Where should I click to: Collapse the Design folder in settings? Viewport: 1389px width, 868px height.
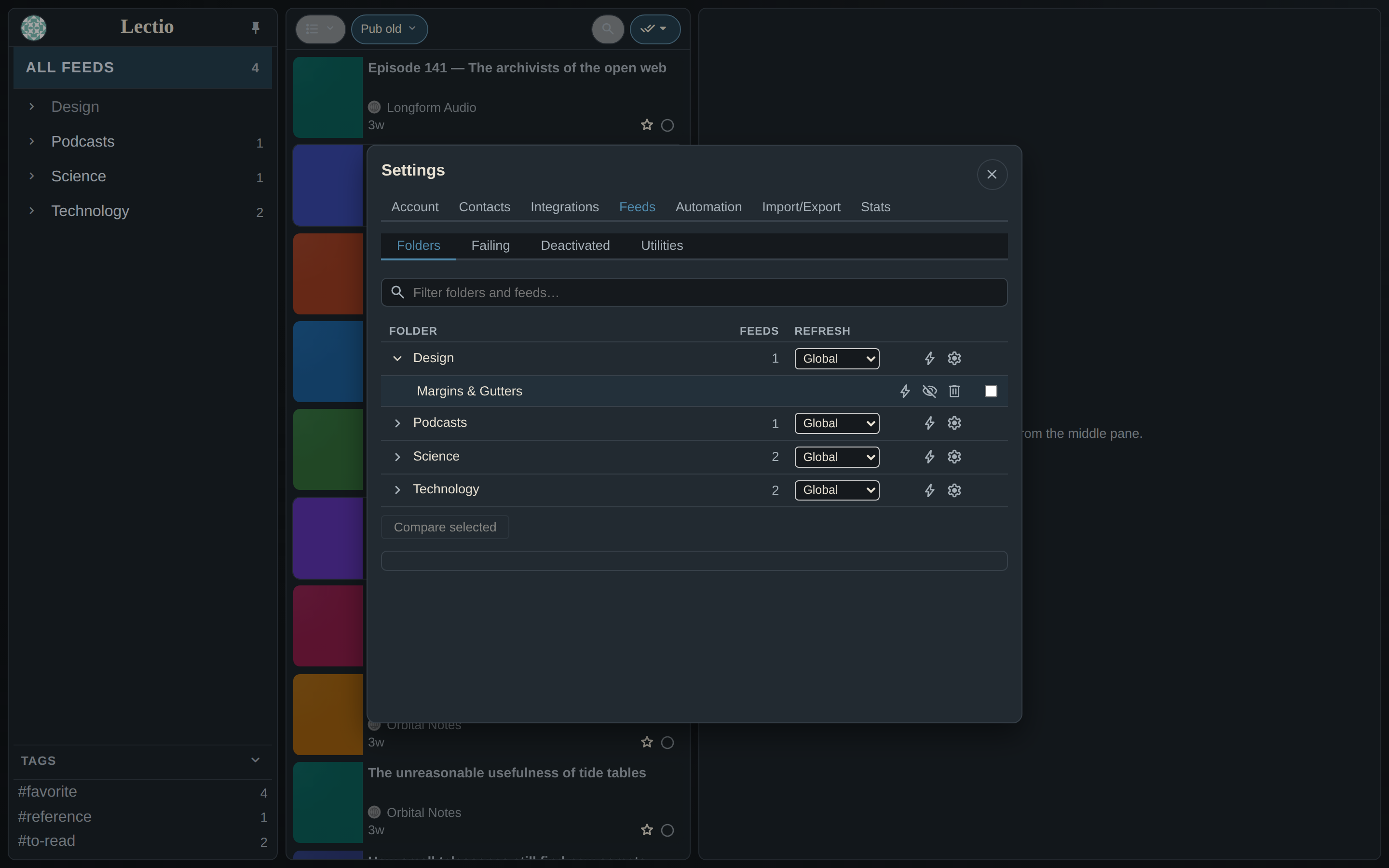pyautogui.click(x=397, y=358)
